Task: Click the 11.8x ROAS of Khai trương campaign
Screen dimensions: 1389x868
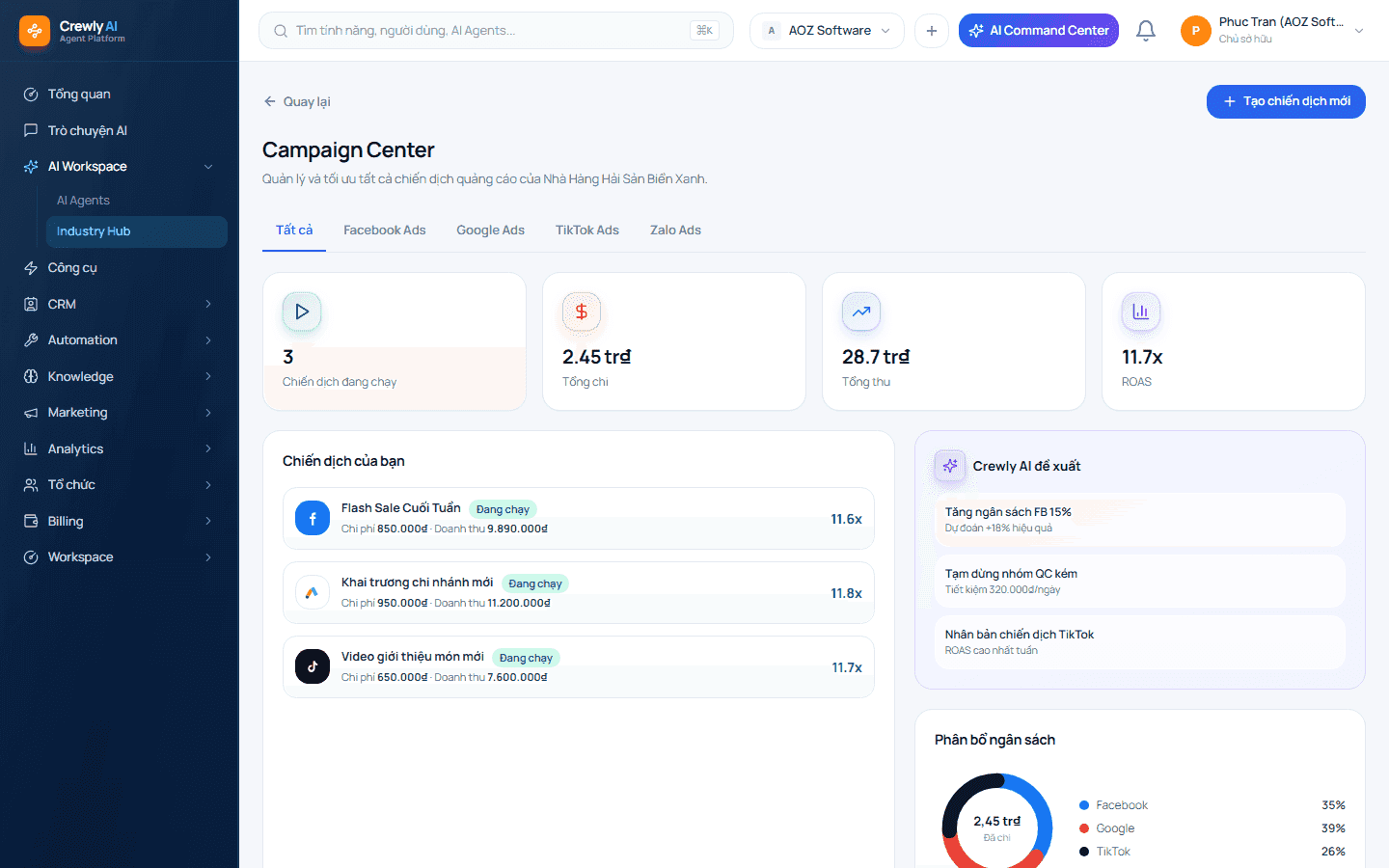Action: 847,593
